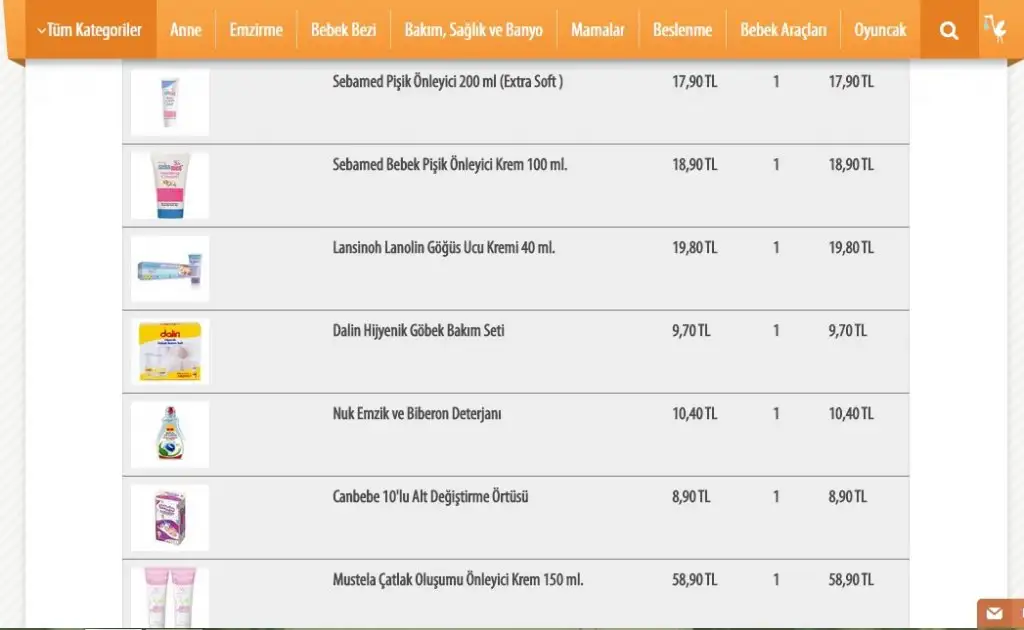
Task: Open the Anne menu
Action: click(x=185, y=30)
